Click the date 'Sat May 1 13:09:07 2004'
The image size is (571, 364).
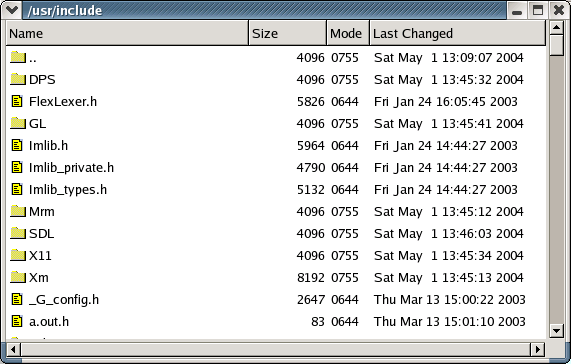(x=449, y=58)
